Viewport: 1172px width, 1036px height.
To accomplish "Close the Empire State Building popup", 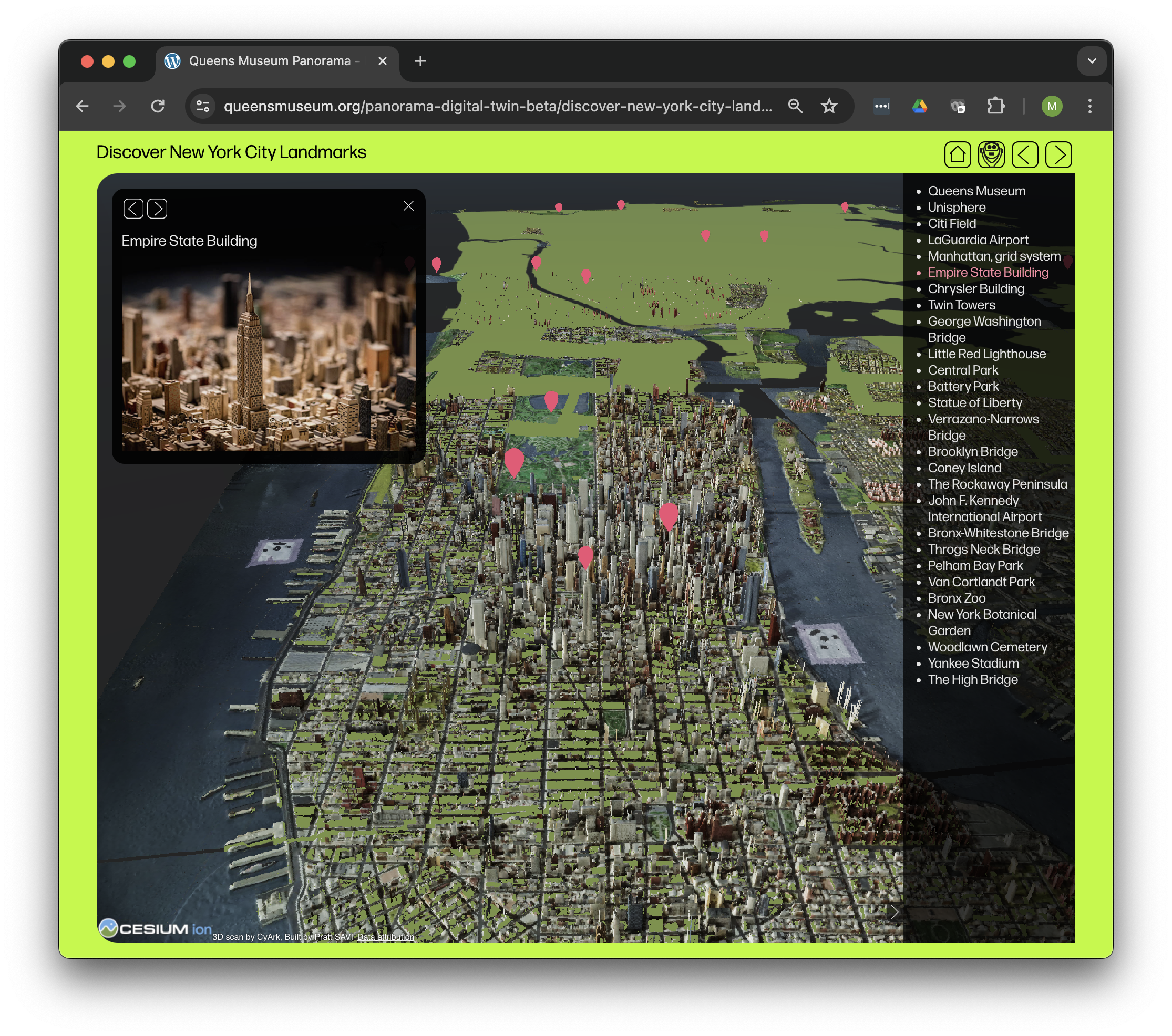I will pyautogui.click(x=408, y=206).
